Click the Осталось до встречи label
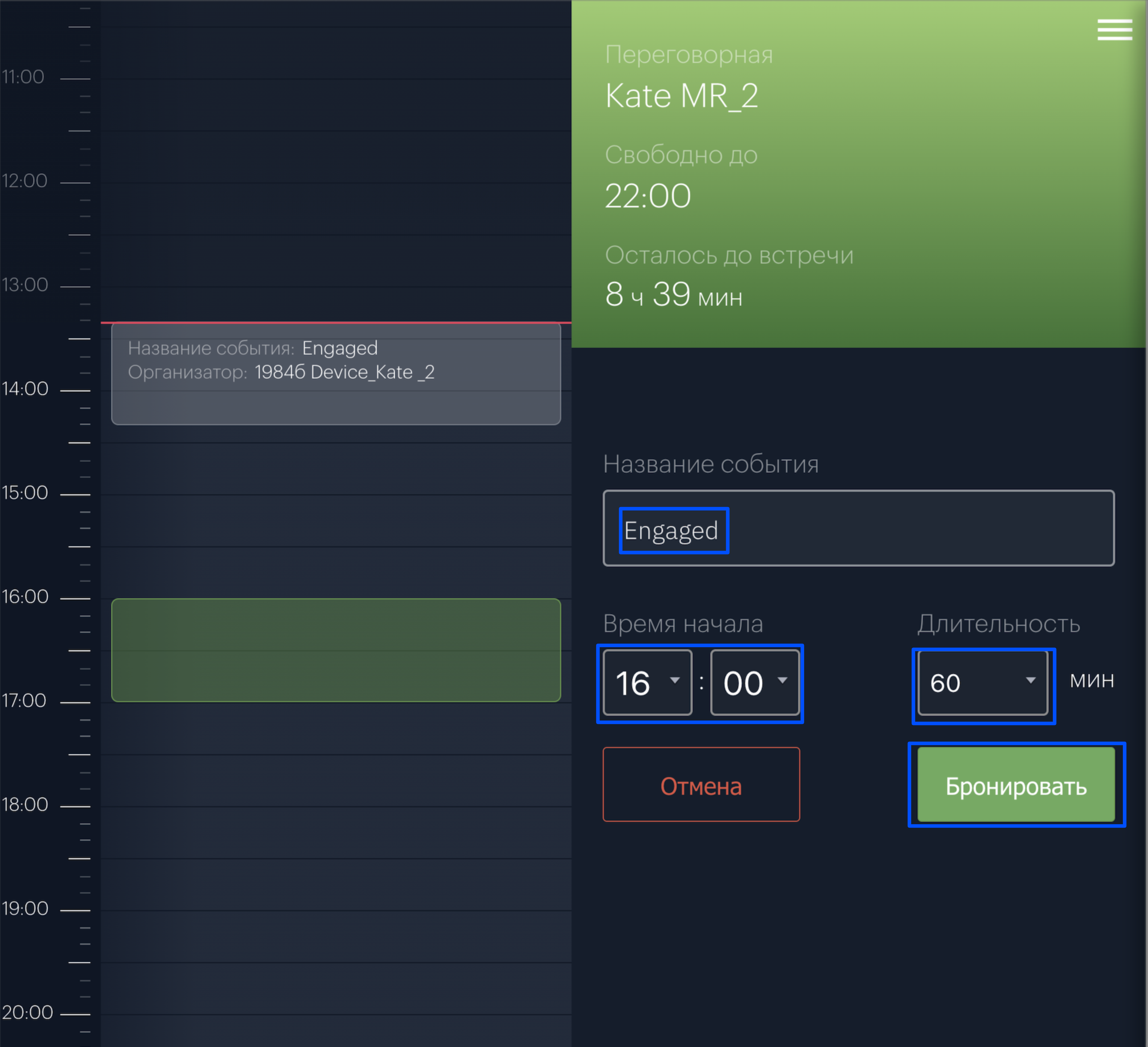1148x1047 pixels. coord(729,255)
